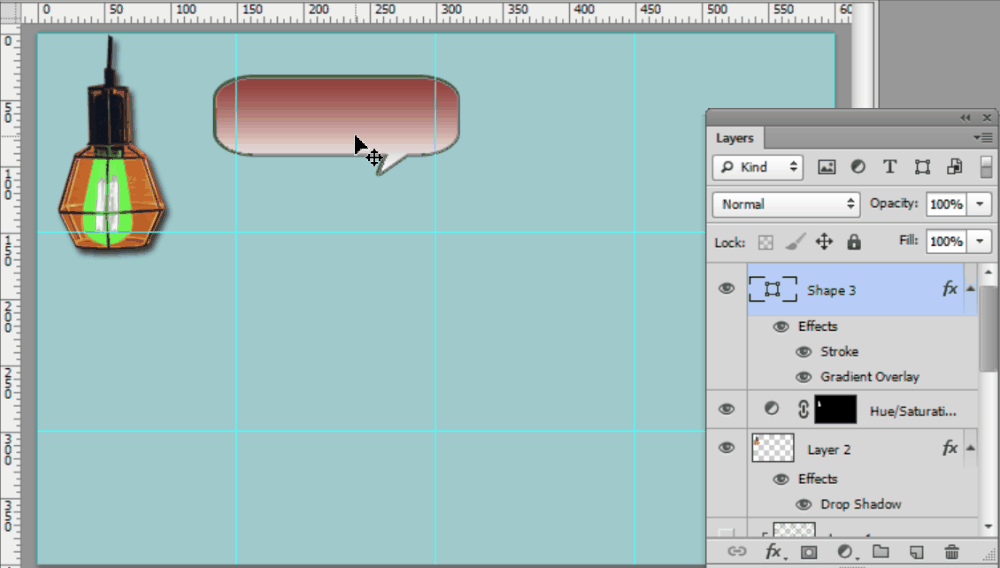Hide the Stroke effect
This screenshot has height=568, width=1000.
[x=804, y=352]
